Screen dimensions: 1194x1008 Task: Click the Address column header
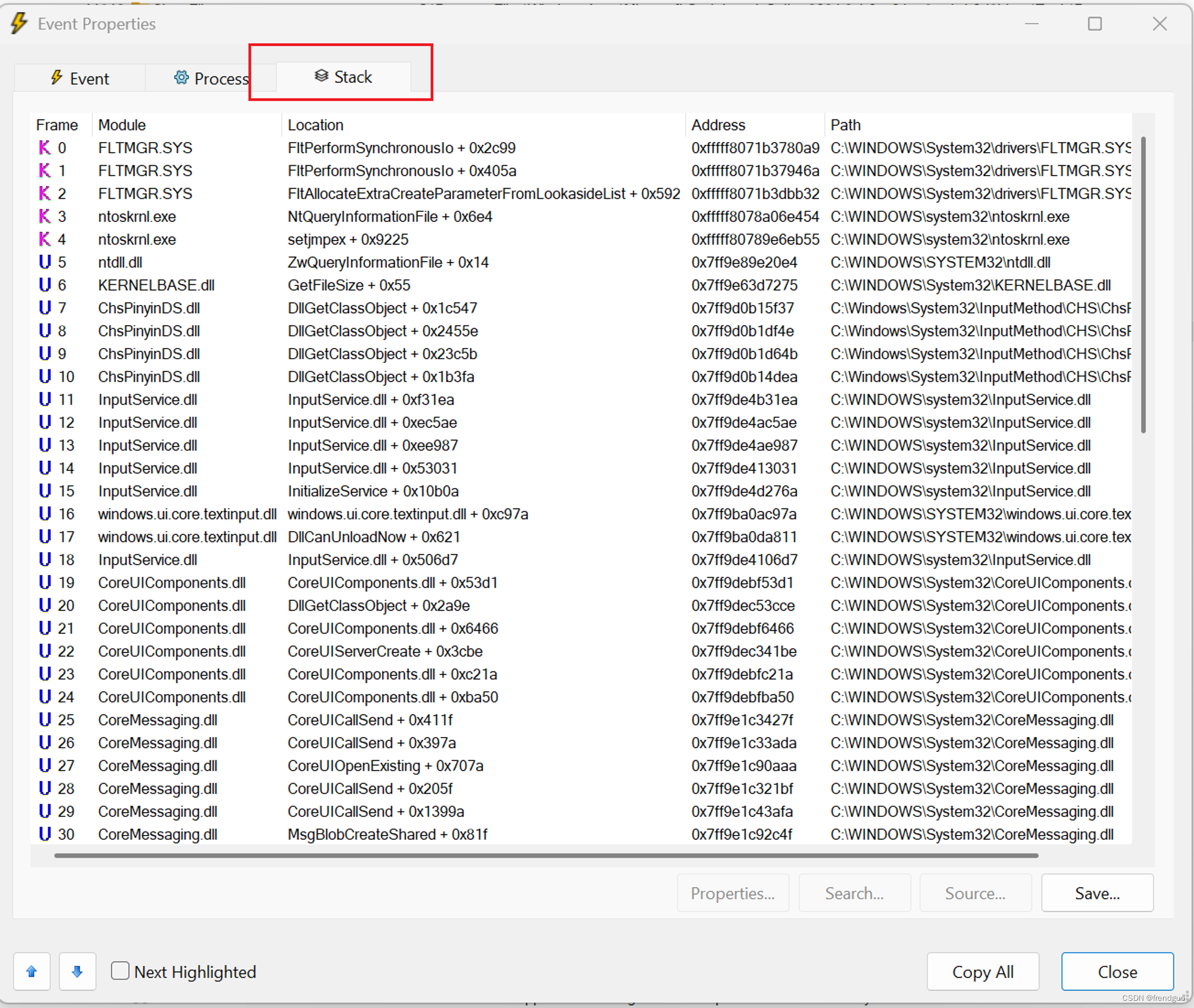(718, 125)
